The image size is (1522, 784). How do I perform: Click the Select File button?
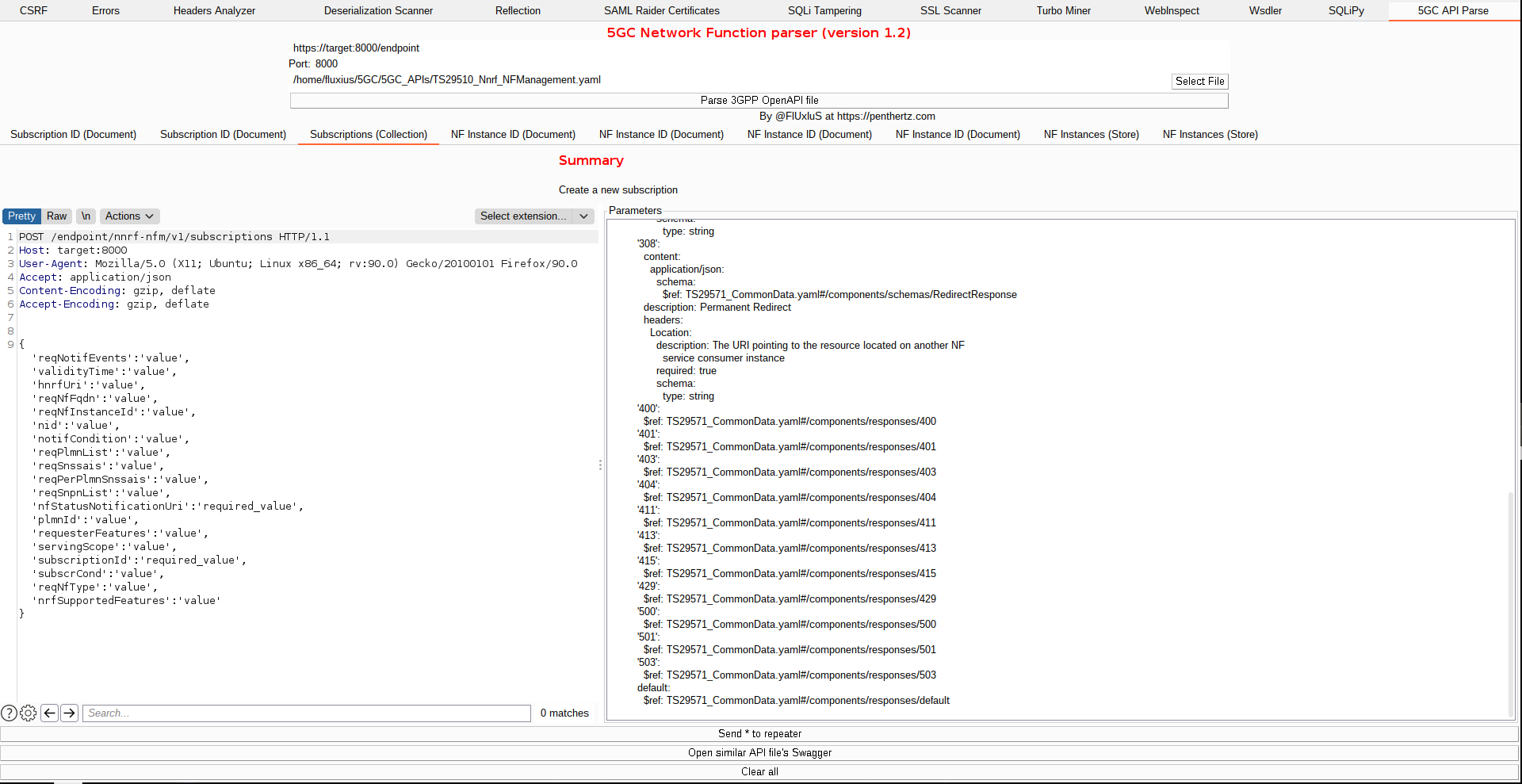pos(1199,81)
